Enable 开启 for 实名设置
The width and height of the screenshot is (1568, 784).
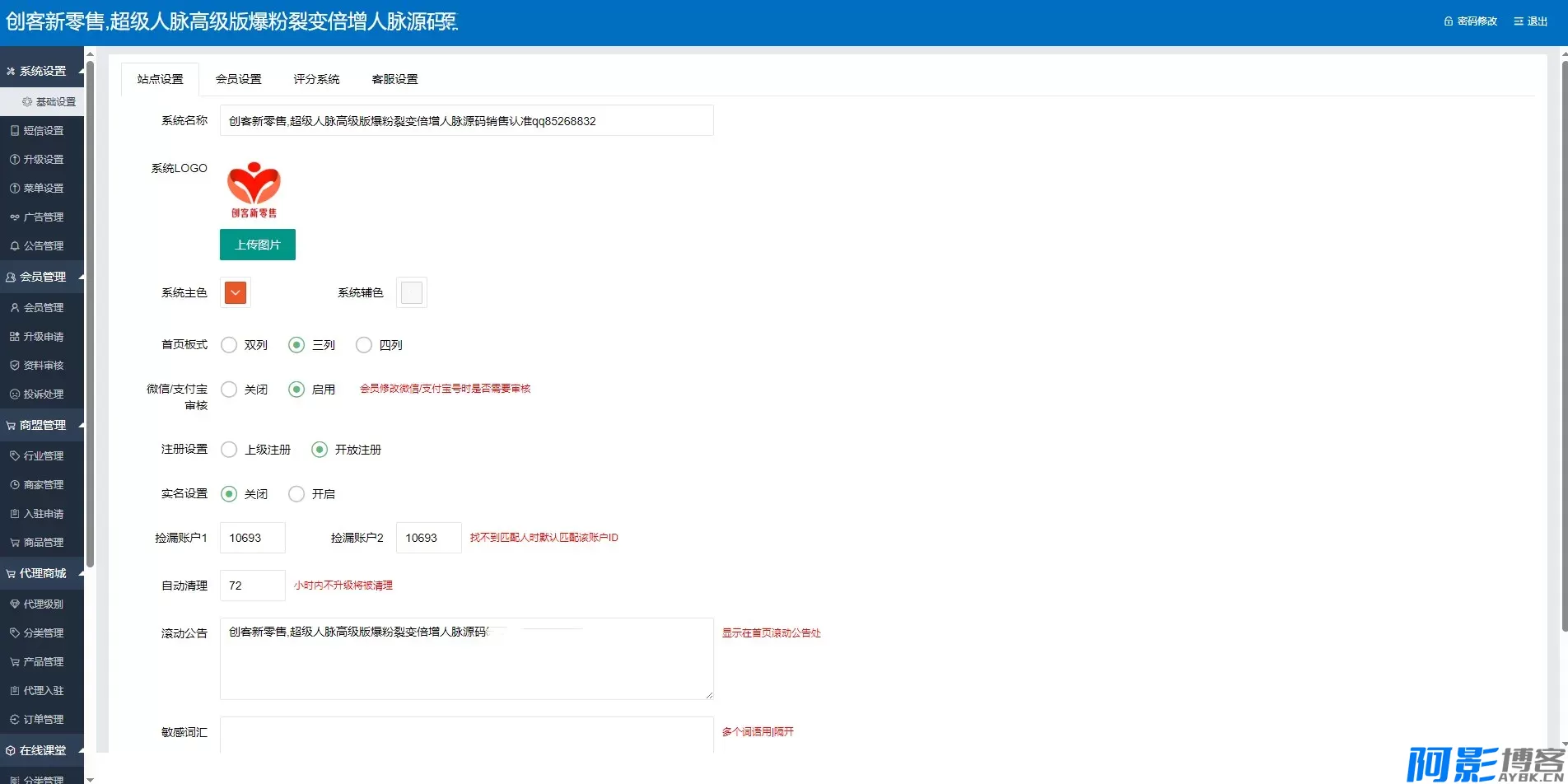pyautogui.click(x=296, y=494)
